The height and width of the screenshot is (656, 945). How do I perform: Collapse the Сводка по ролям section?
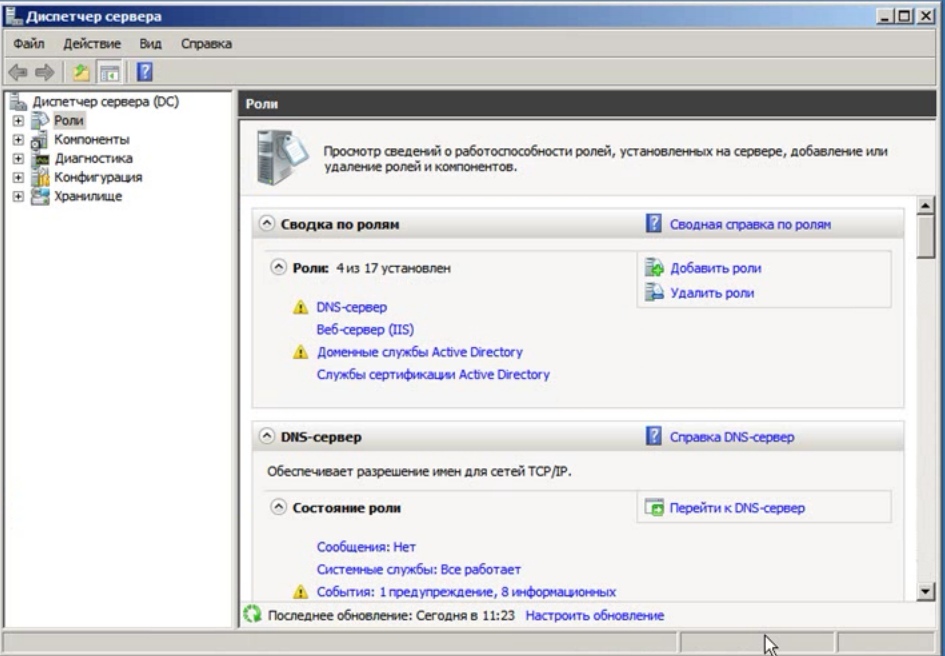pyautogui.click(x=266, y=224)
